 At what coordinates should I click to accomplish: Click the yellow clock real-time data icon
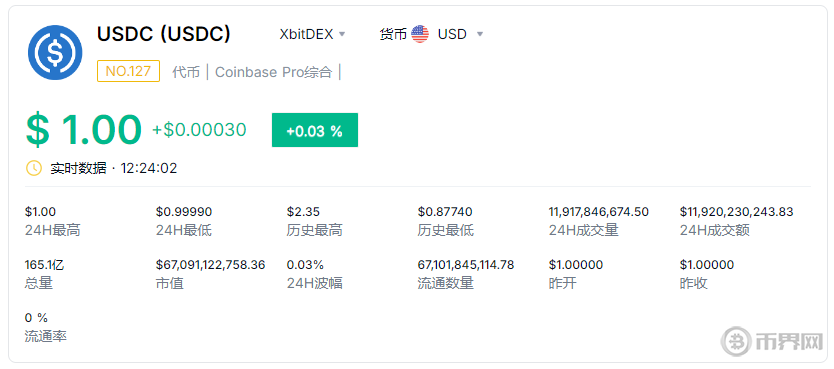point(34,169)
